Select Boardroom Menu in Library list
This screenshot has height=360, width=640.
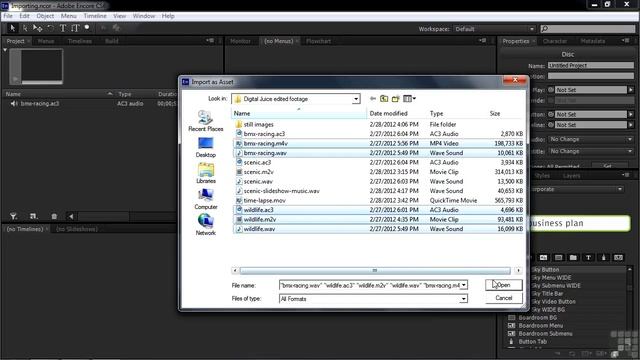tap(540, 326)
